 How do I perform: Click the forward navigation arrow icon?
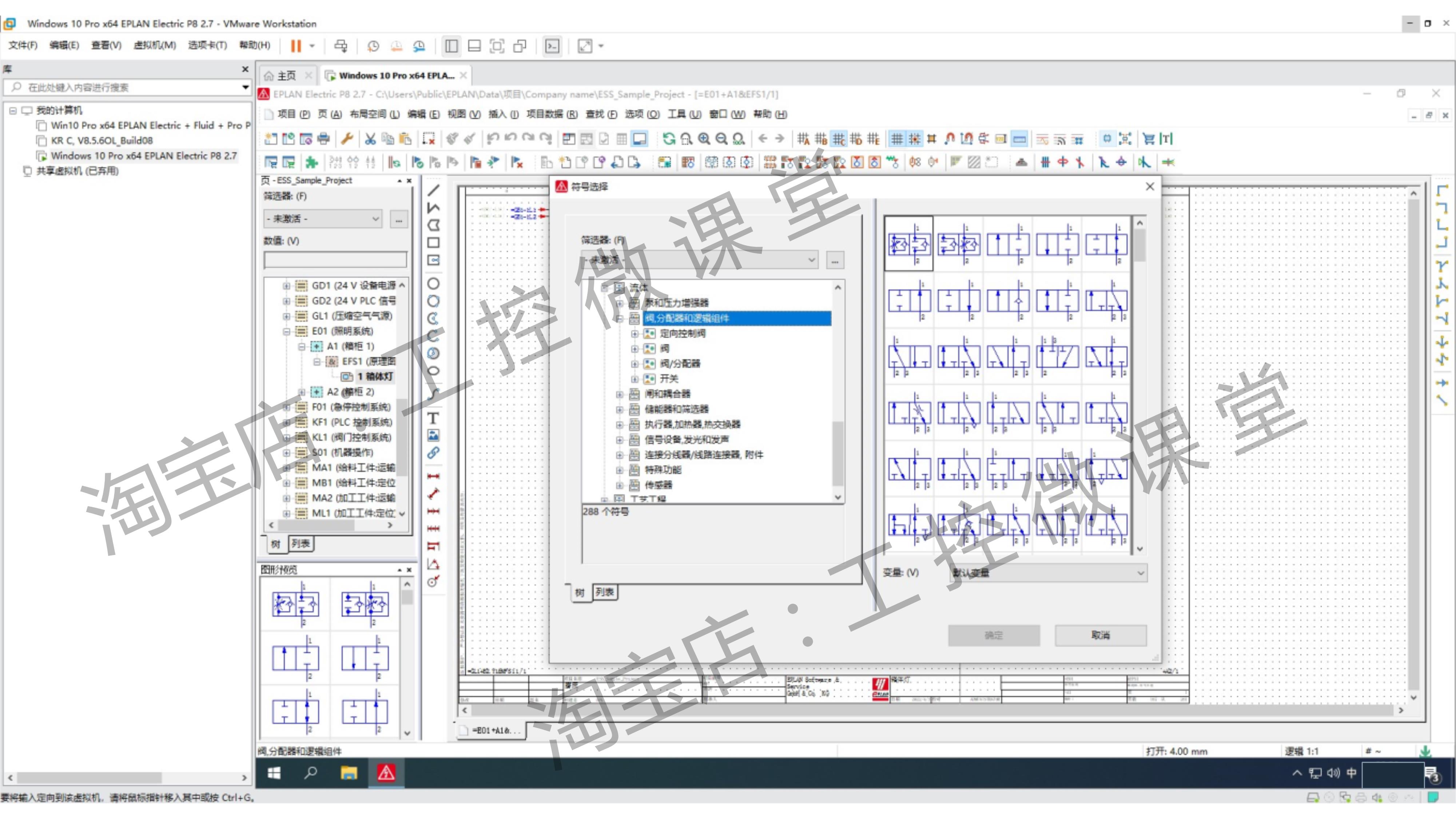[780, 139]
